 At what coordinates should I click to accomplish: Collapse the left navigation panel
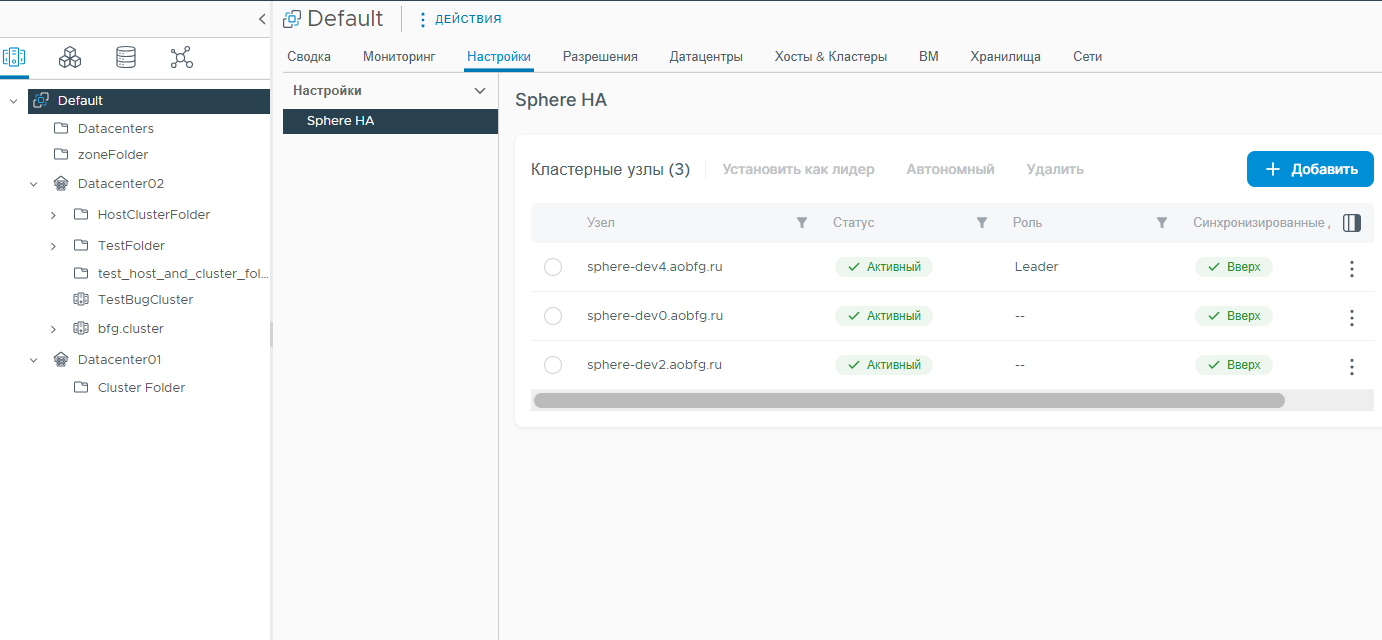(262, 19)
